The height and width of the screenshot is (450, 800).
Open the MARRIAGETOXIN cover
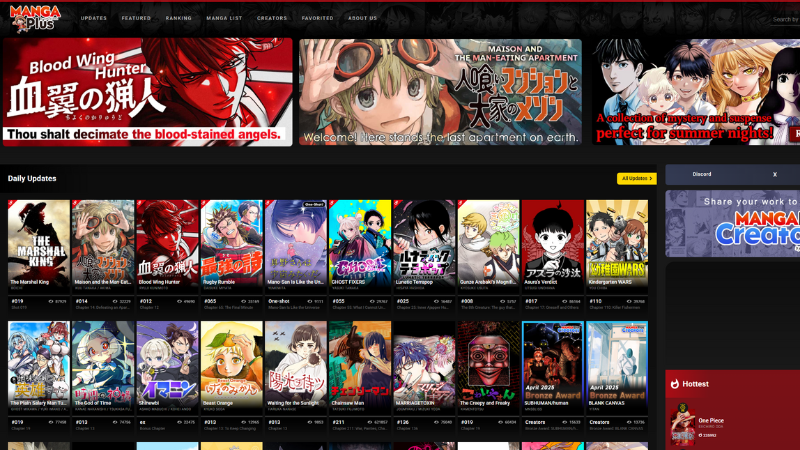(424, 367)
